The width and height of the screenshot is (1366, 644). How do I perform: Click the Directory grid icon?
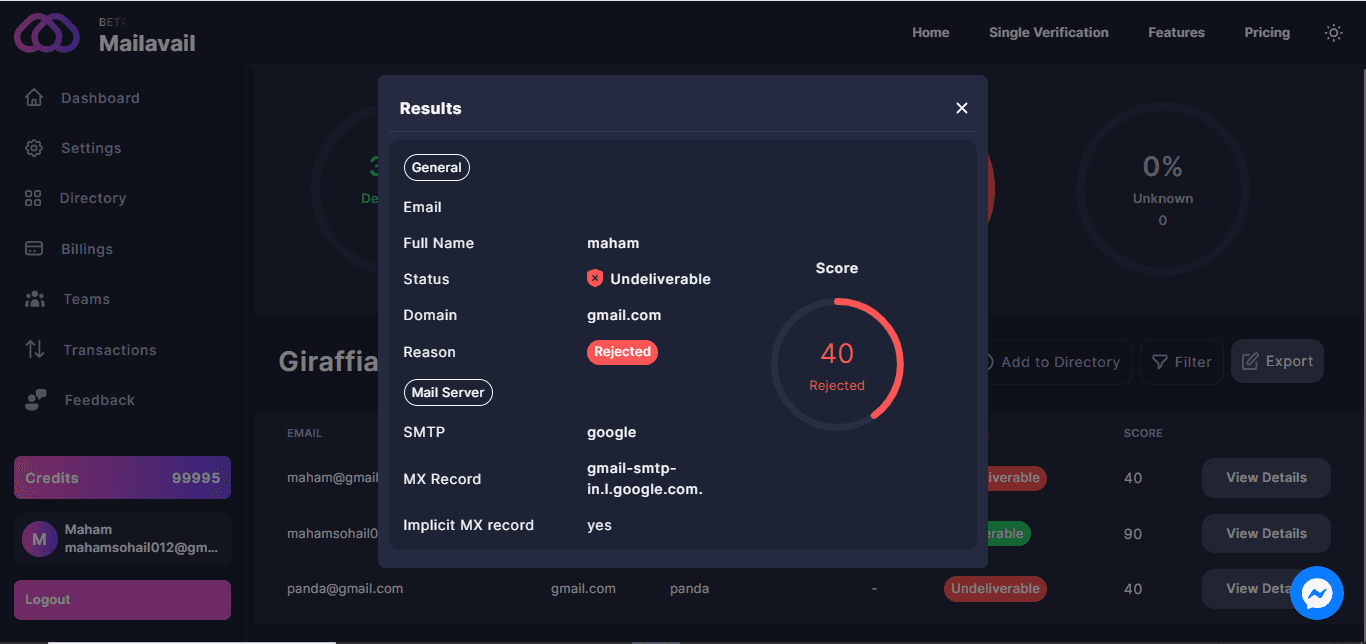click(x=33, y=198)
